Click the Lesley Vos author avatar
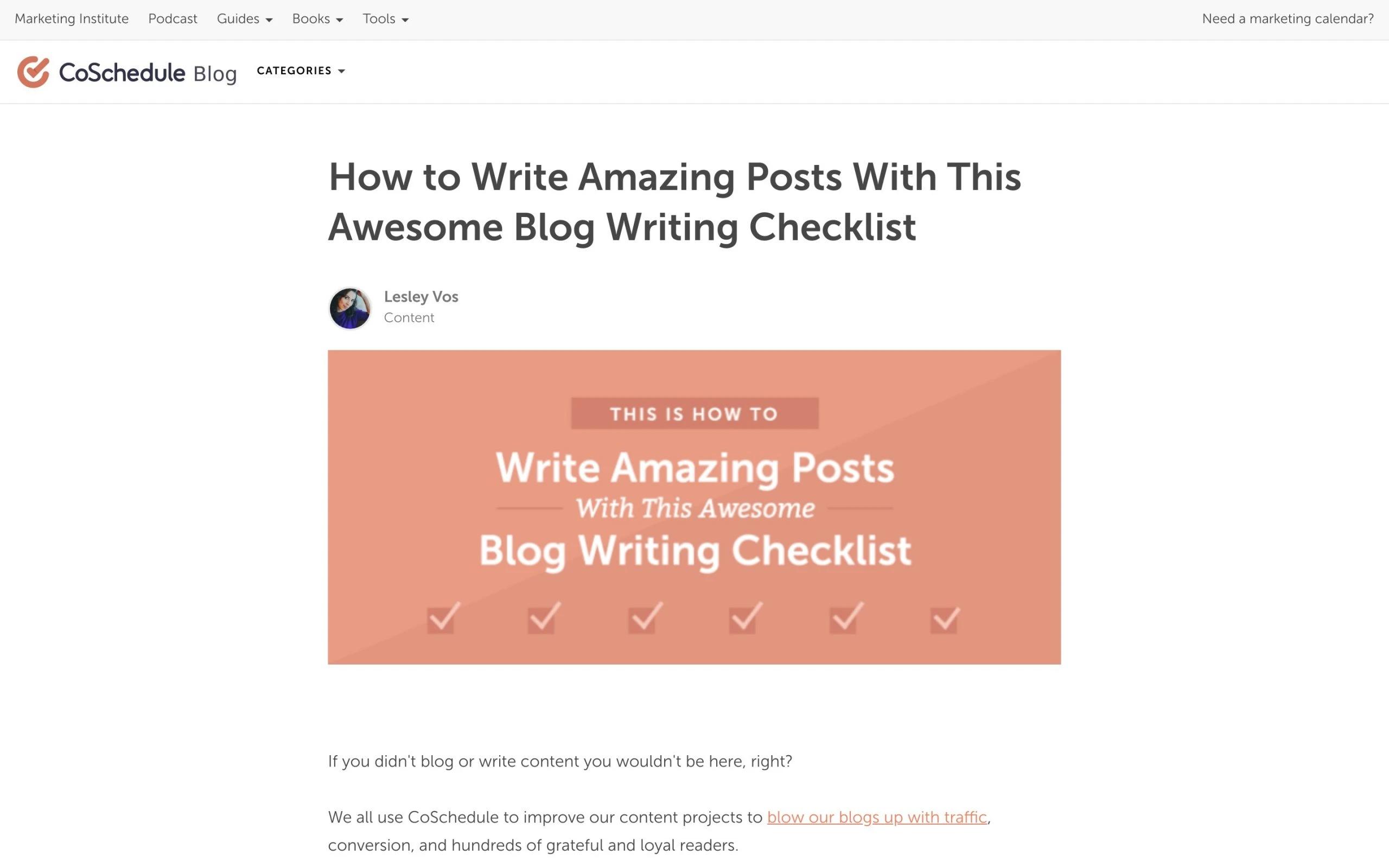The width and height of the screenshot is (1389, 868). pyautogui.click(x=349, y=307)
